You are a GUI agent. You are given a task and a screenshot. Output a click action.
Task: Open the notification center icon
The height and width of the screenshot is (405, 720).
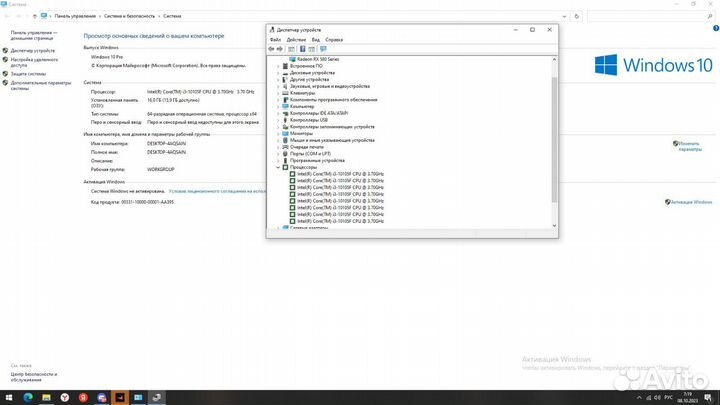pyautogui.click(x=709, y=398)
